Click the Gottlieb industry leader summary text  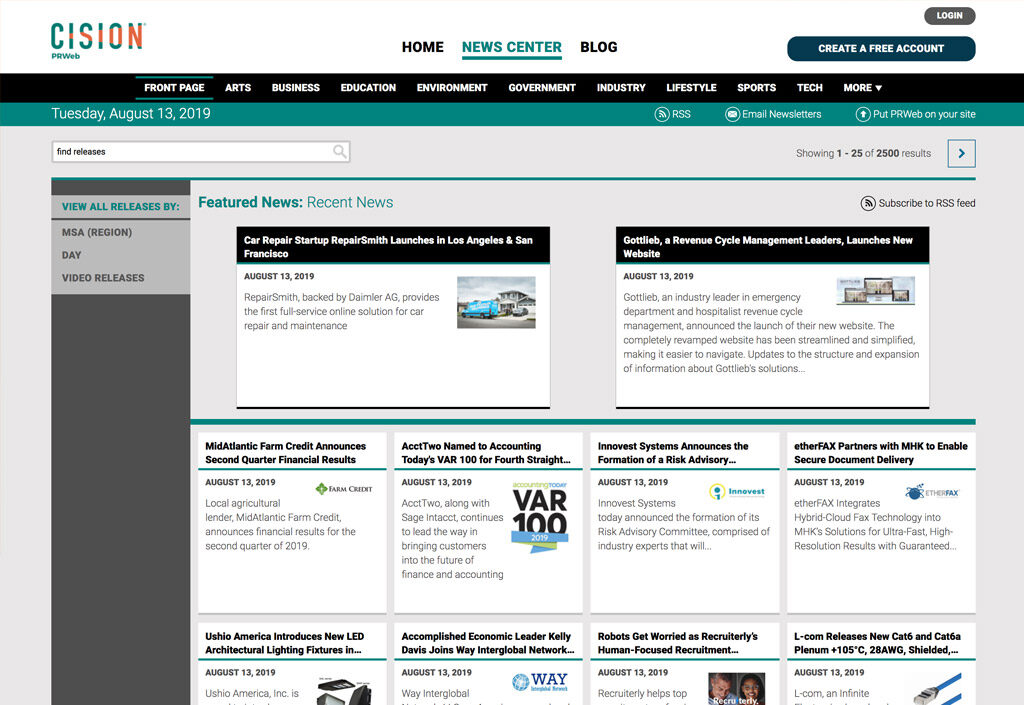(771, 333)
